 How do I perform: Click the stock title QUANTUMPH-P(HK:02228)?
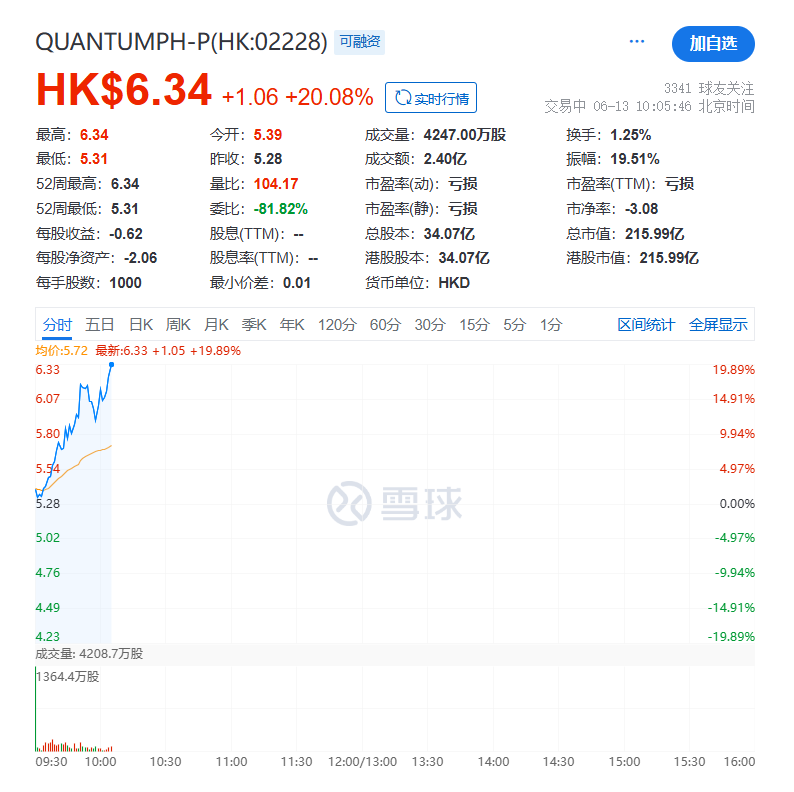(181, 42)
